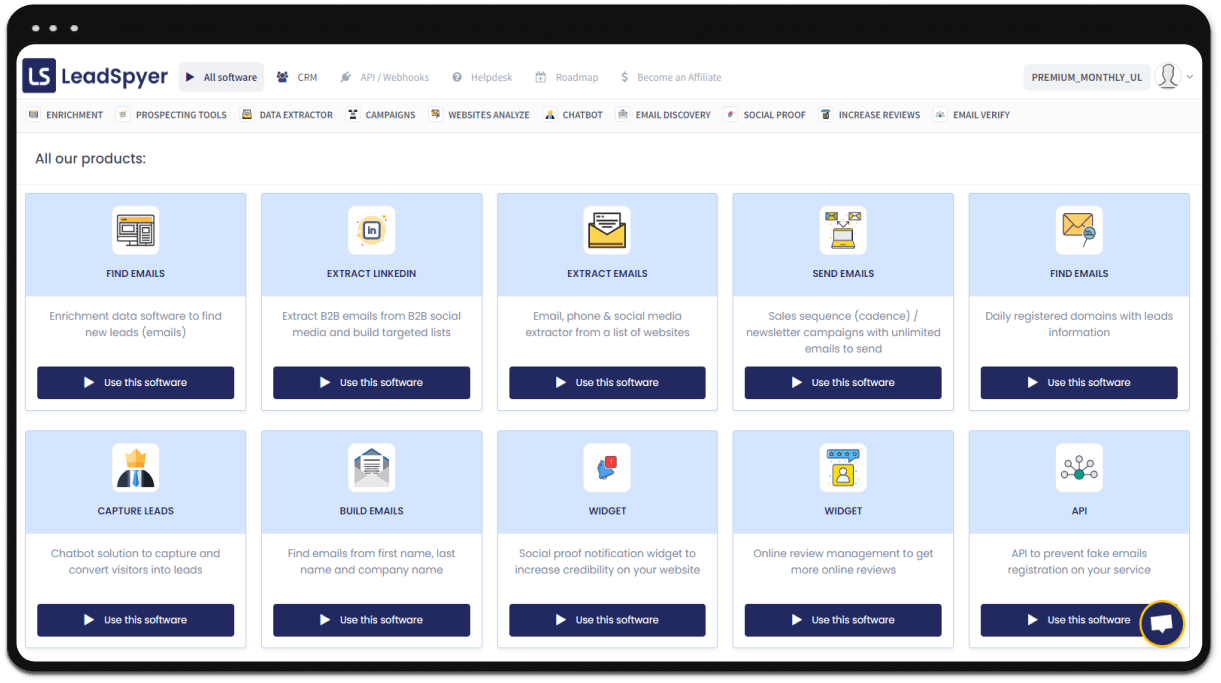Use the enrichment Find Emails software
This screenshot has width=1221, height=683.
click(136, 383)
